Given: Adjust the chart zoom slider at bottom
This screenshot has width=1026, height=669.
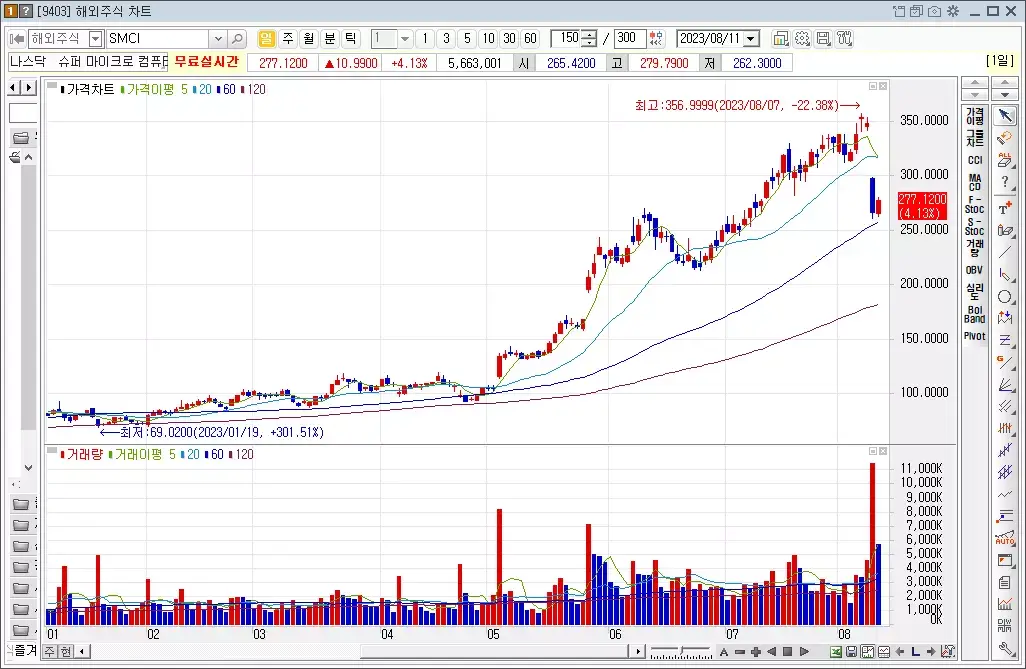Looking at the screenshot, I should [681, 651].
